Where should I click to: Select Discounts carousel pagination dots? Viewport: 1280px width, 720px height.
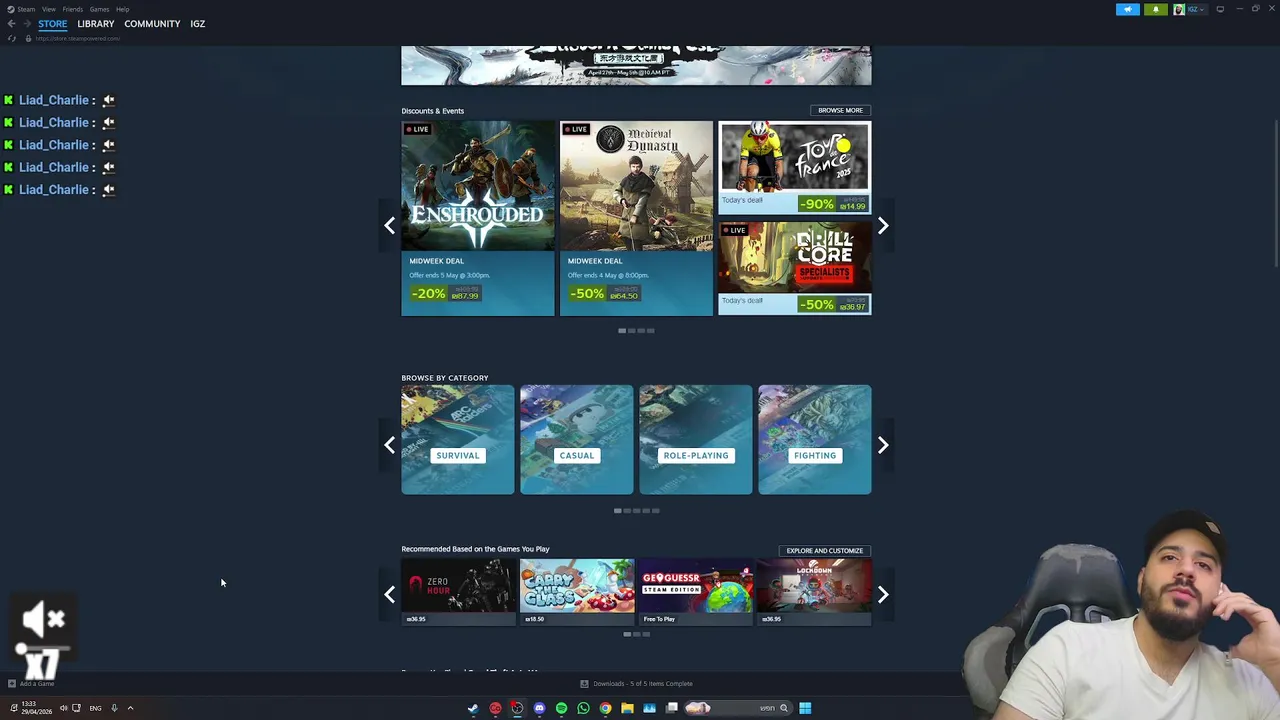[636, 330]
